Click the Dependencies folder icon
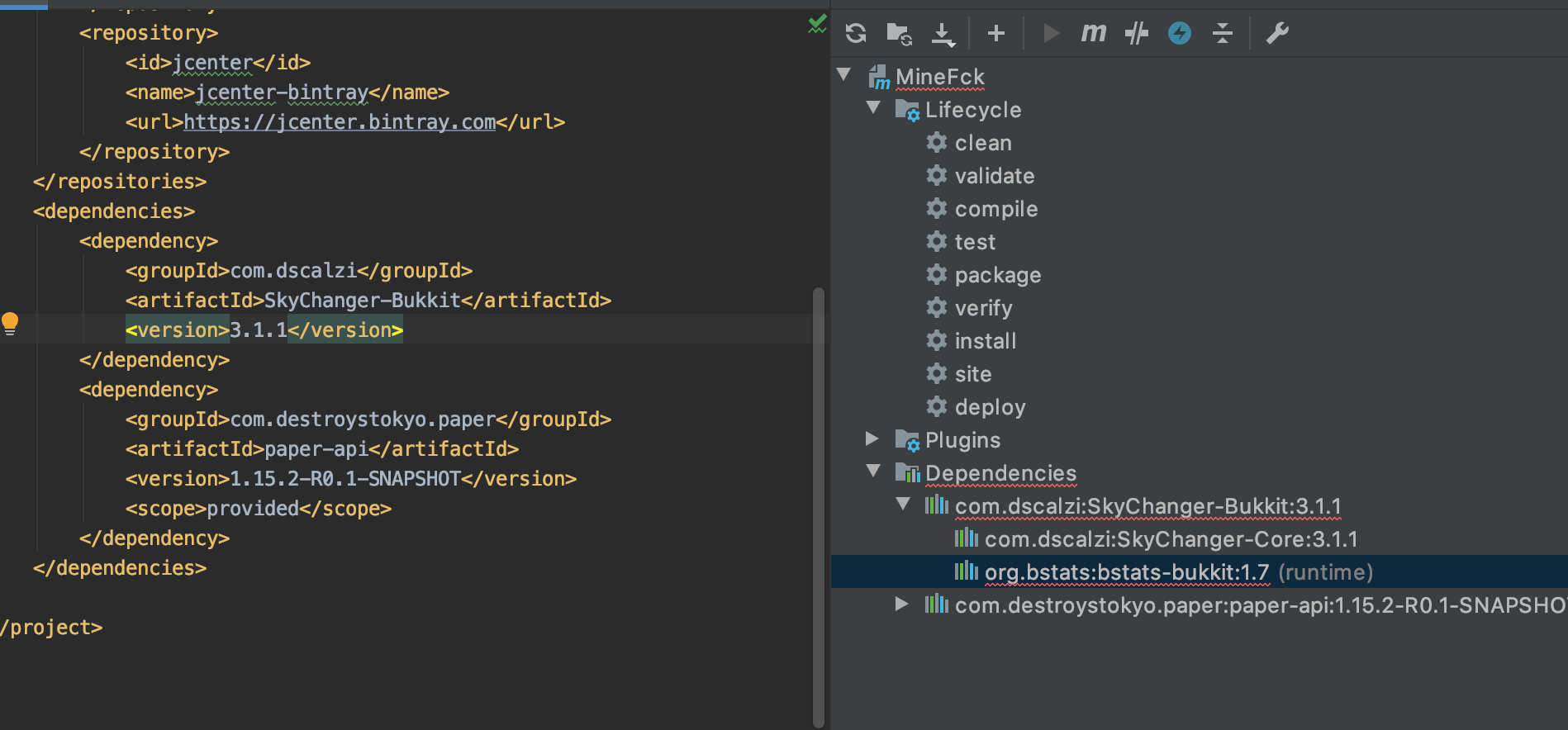The image size is (1568, 730). pos(907,473)
